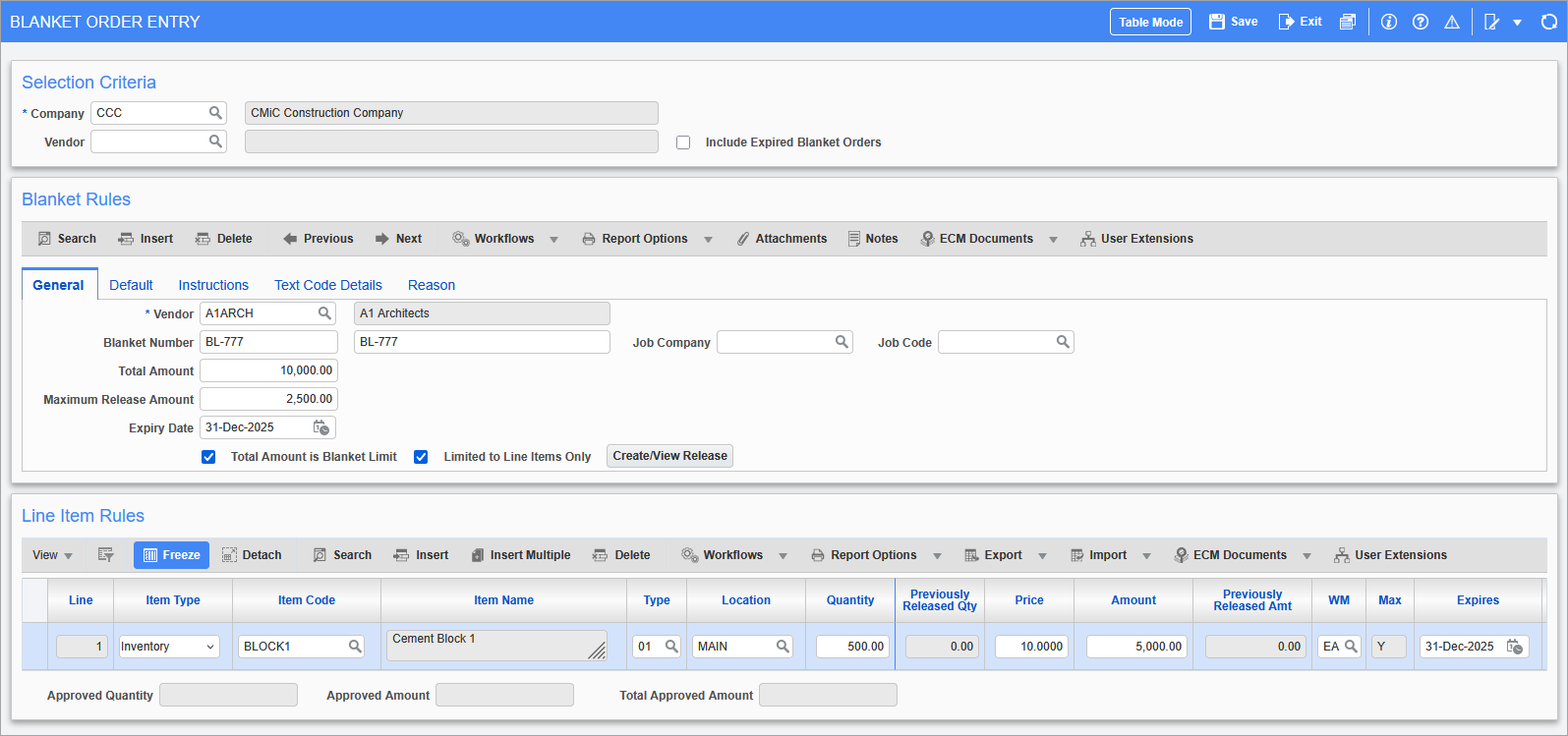Expand the Blanket Rules Report Options arrow
The width and height of the screenshot is (1568, 736).
[x=708, y=240]
